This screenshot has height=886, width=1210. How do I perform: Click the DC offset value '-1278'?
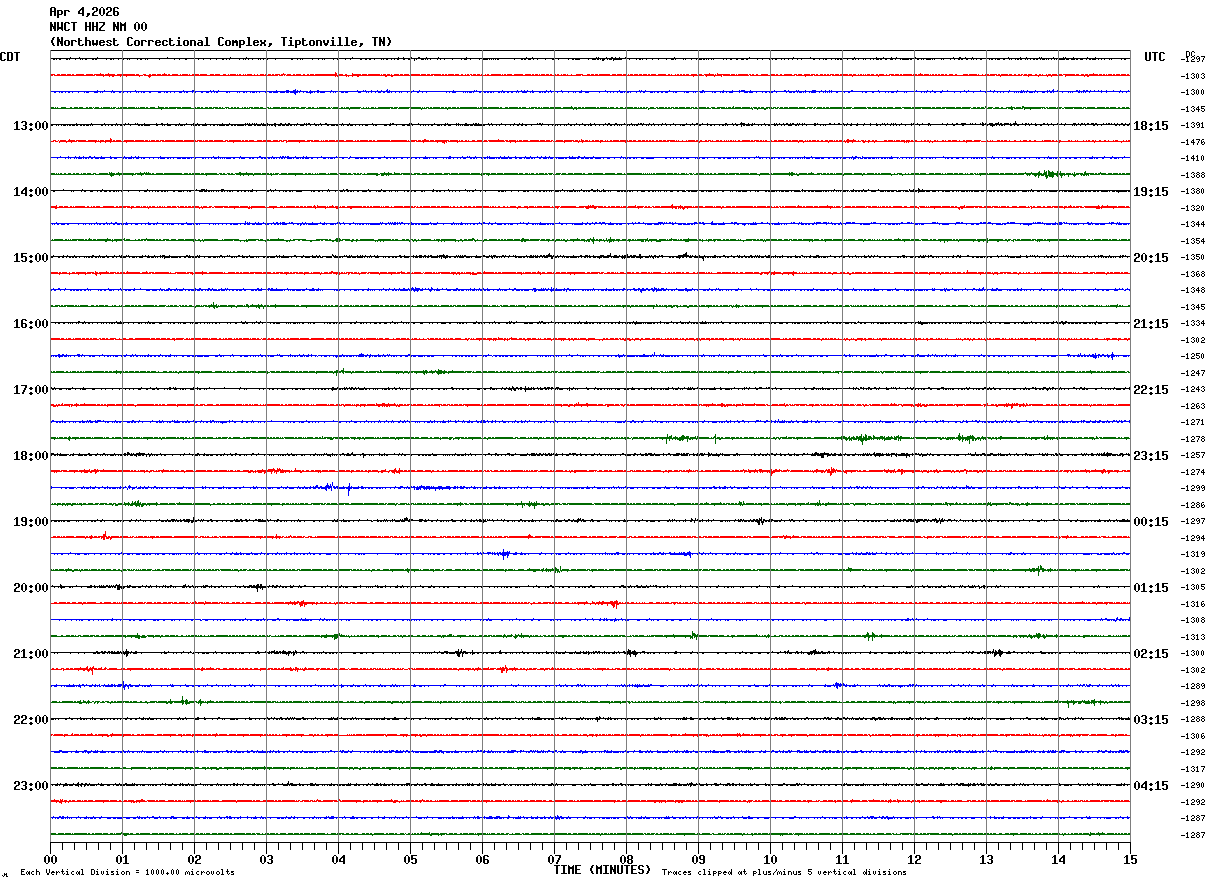tap(1192, 439)
